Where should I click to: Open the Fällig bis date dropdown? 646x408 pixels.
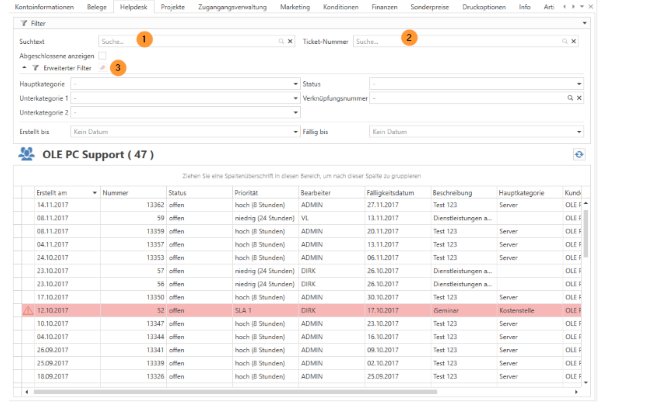[578, 131]
